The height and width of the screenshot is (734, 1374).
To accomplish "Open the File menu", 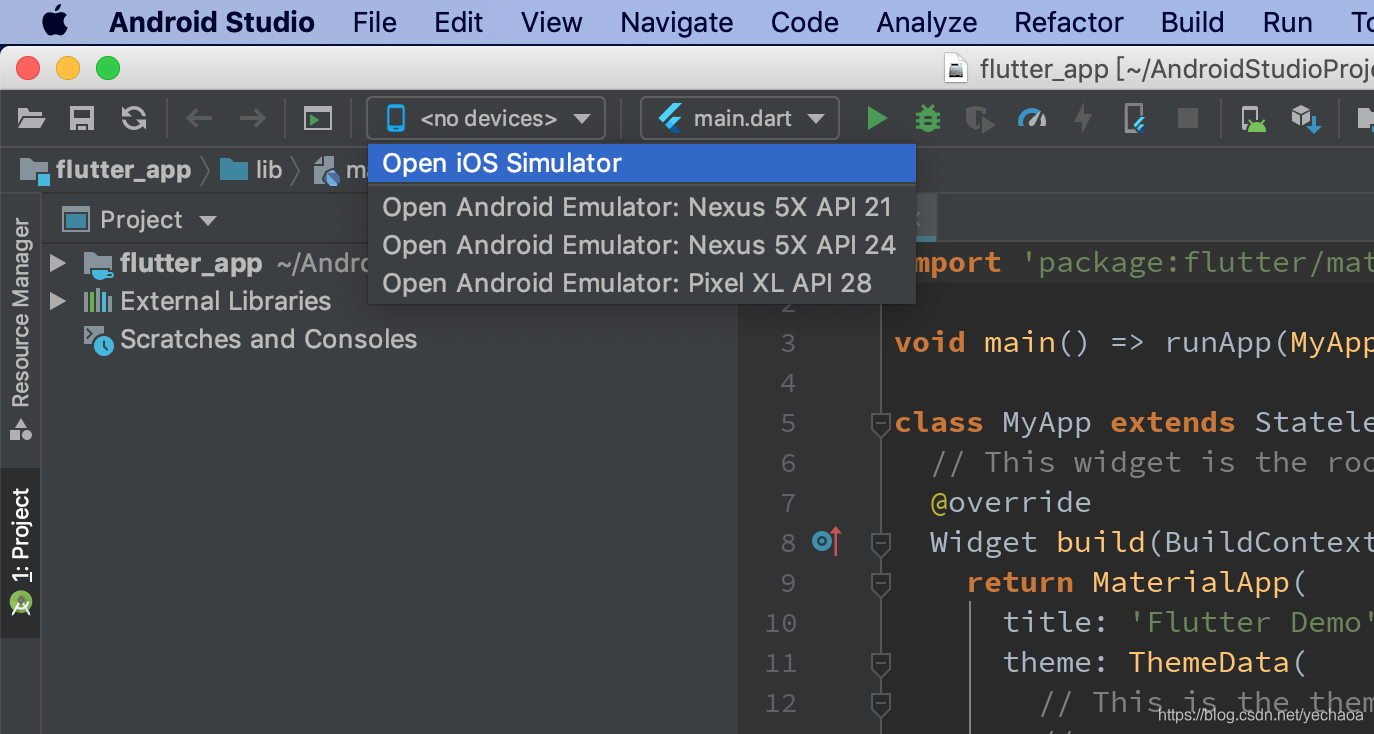I will (375, 22).
